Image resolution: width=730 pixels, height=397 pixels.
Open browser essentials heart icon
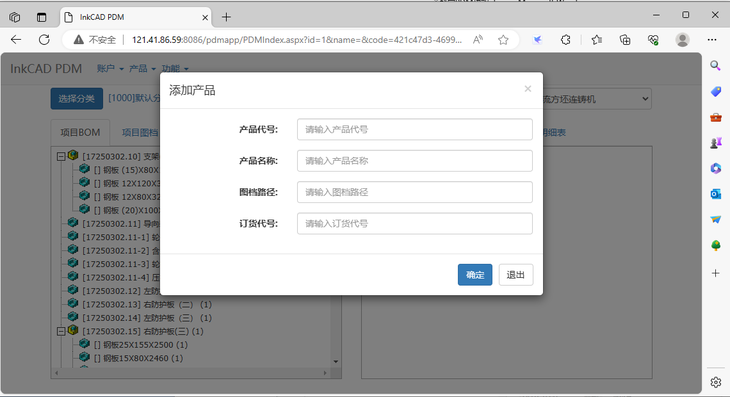click(x=653, y=40)
